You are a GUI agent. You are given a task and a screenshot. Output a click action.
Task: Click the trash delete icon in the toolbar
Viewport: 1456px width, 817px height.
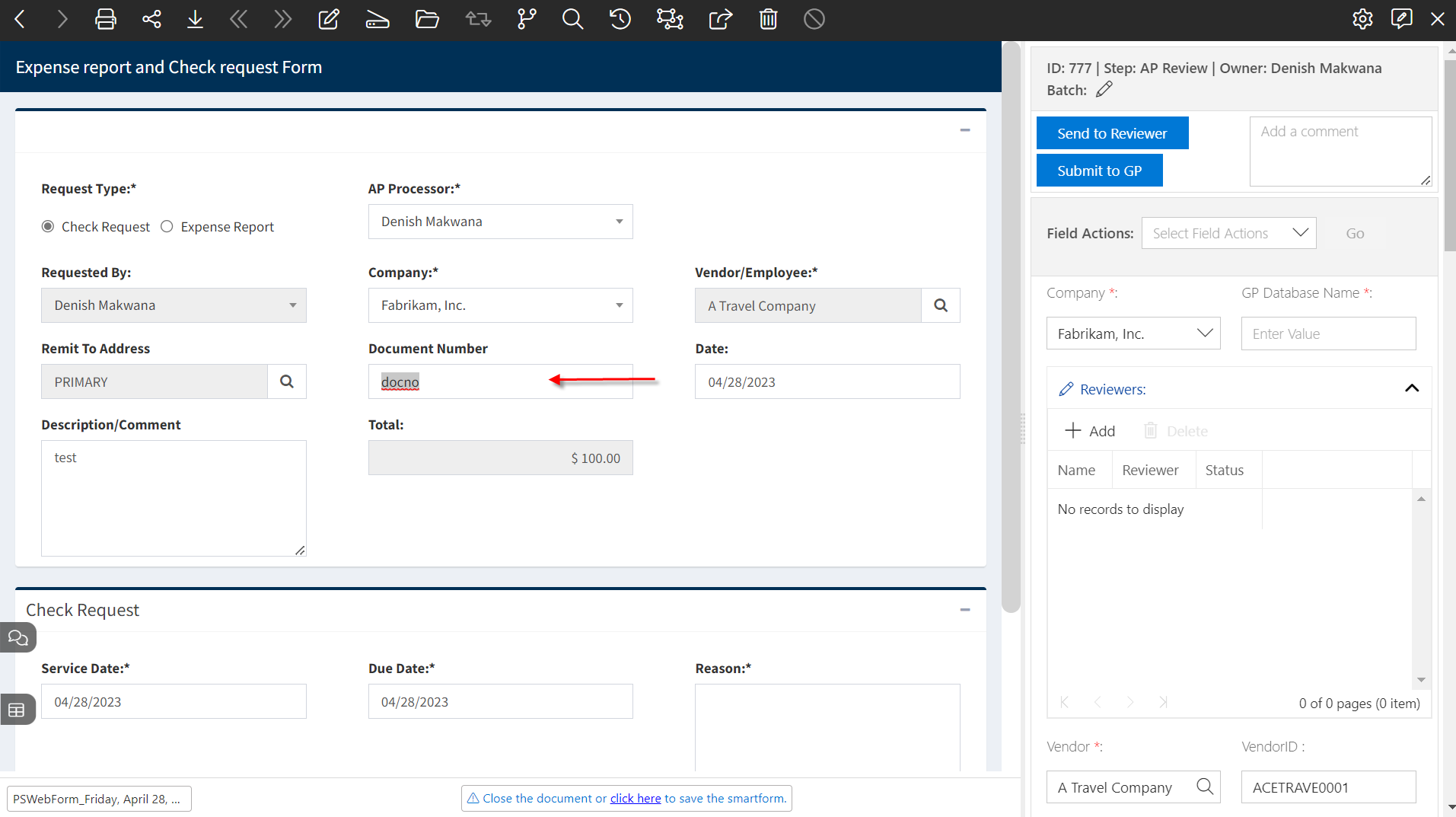click(x=768, y=19)
